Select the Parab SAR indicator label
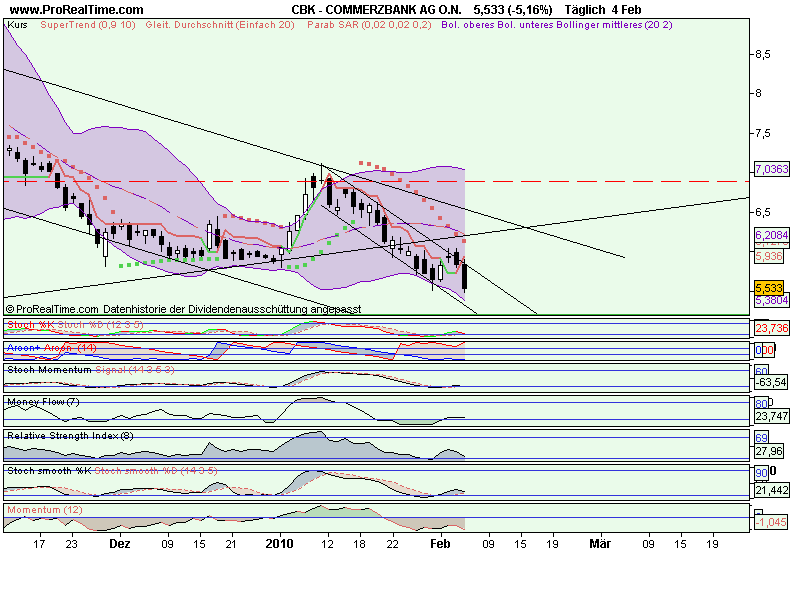 [369, 24]
